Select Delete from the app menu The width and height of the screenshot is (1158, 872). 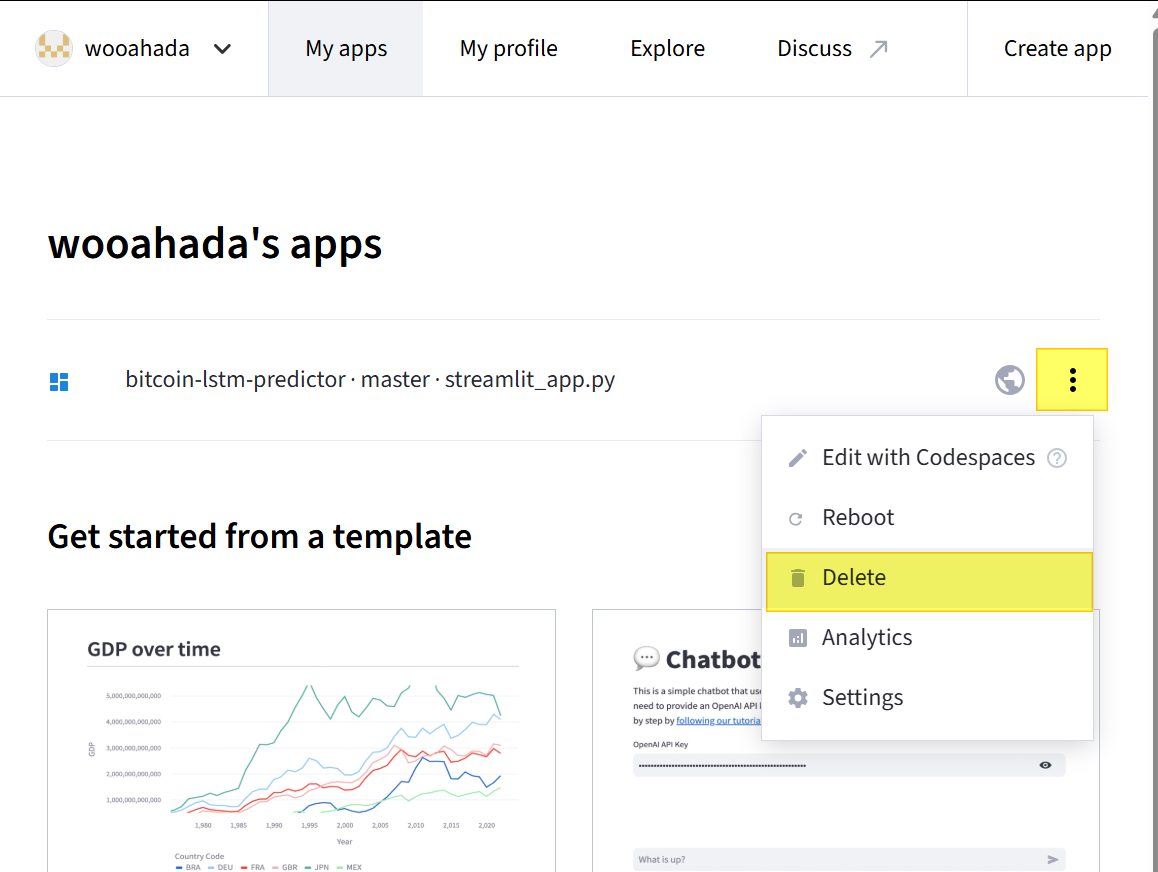click(929, 582)
